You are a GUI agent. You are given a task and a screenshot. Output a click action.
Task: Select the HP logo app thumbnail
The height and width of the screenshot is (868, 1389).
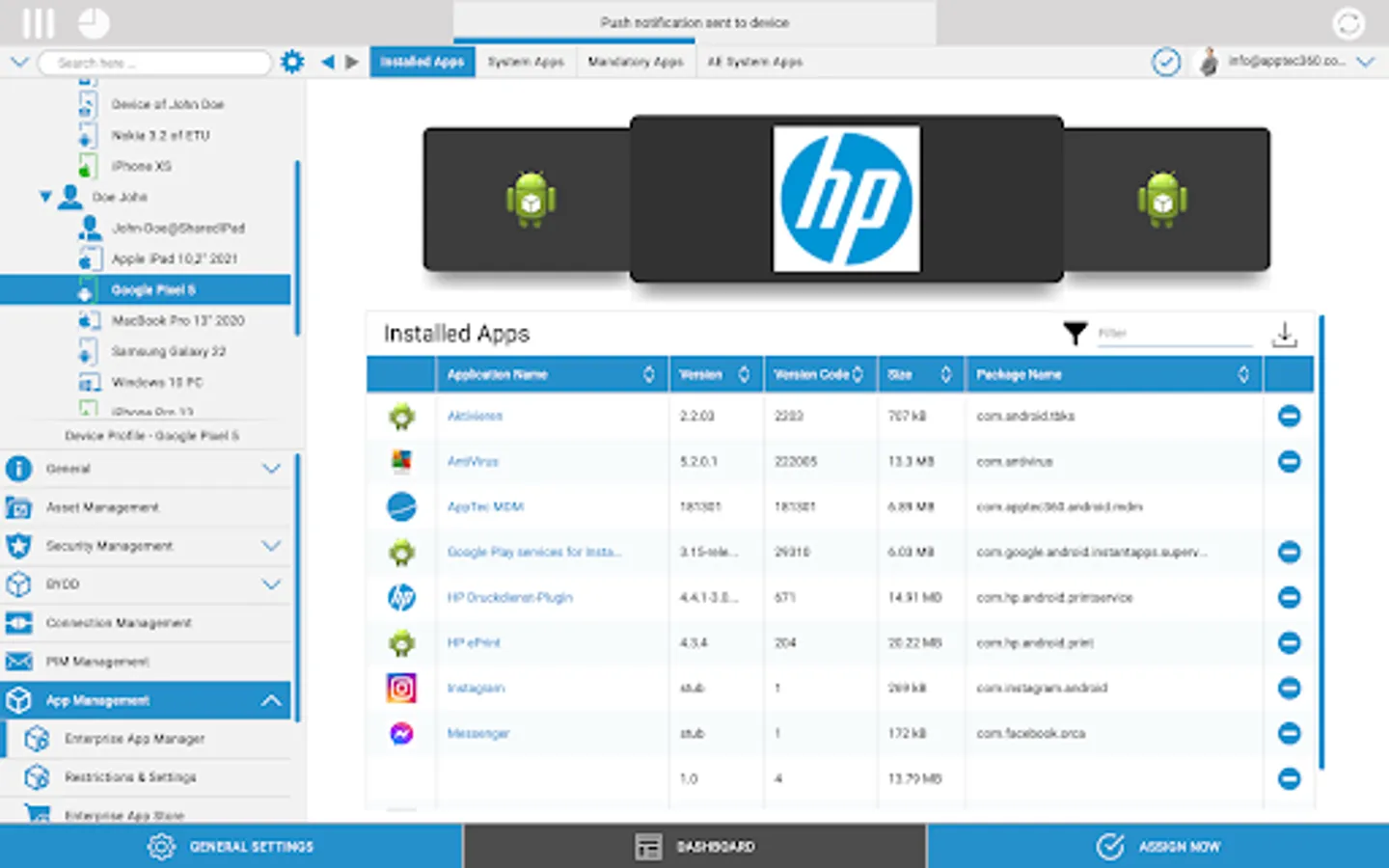coord(846,199)
